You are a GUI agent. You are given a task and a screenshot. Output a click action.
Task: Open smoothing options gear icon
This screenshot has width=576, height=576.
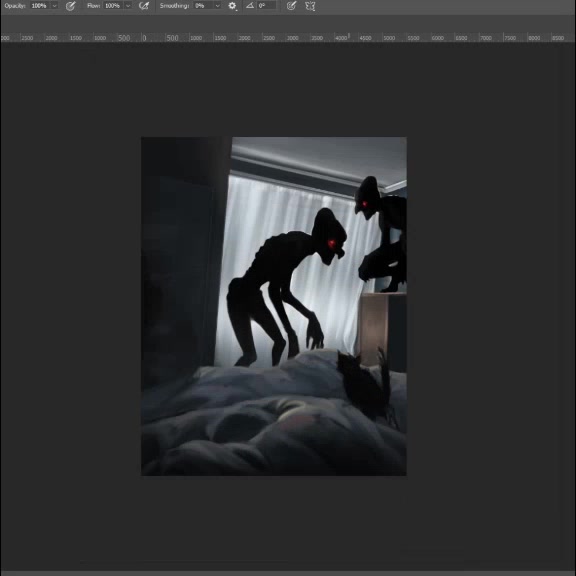click(232, 6)
